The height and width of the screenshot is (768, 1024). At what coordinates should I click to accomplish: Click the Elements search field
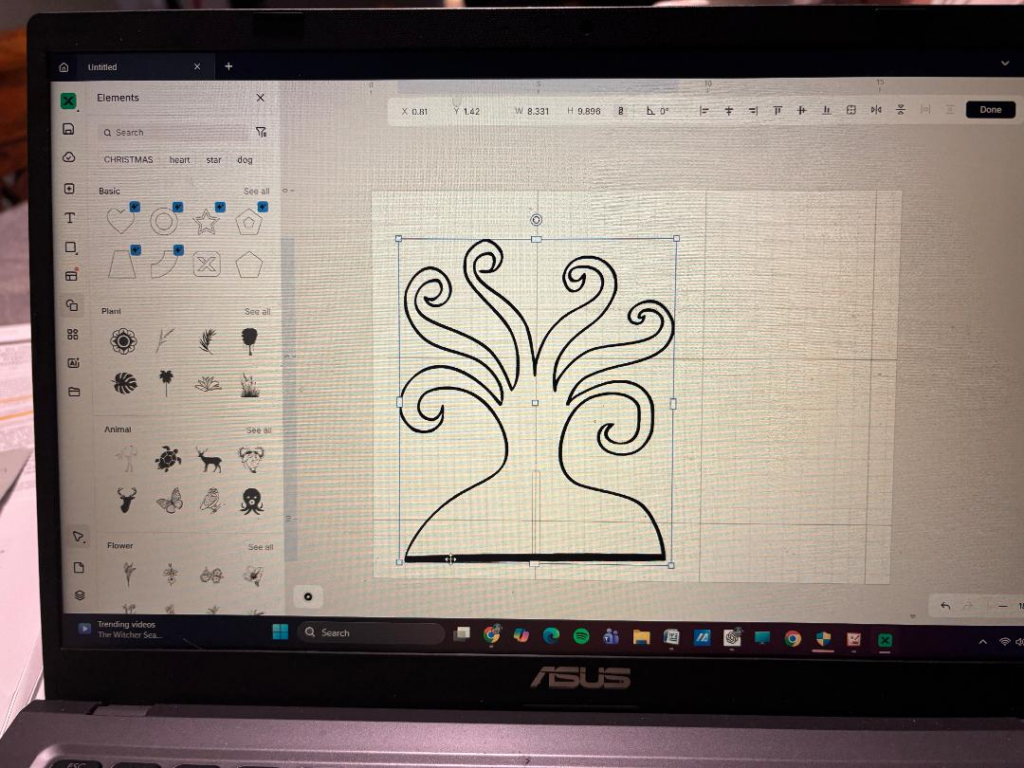175,132
